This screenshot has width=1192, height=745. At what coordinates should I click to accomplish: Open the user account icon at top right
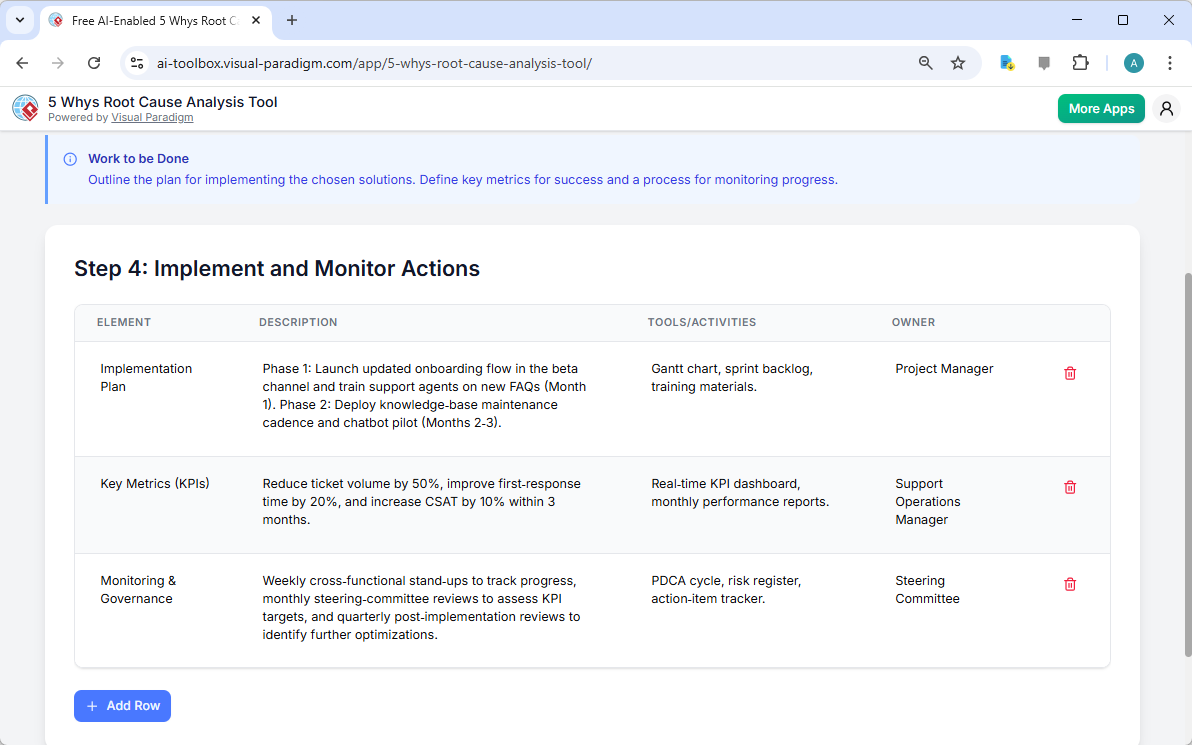coord(1166,108)
